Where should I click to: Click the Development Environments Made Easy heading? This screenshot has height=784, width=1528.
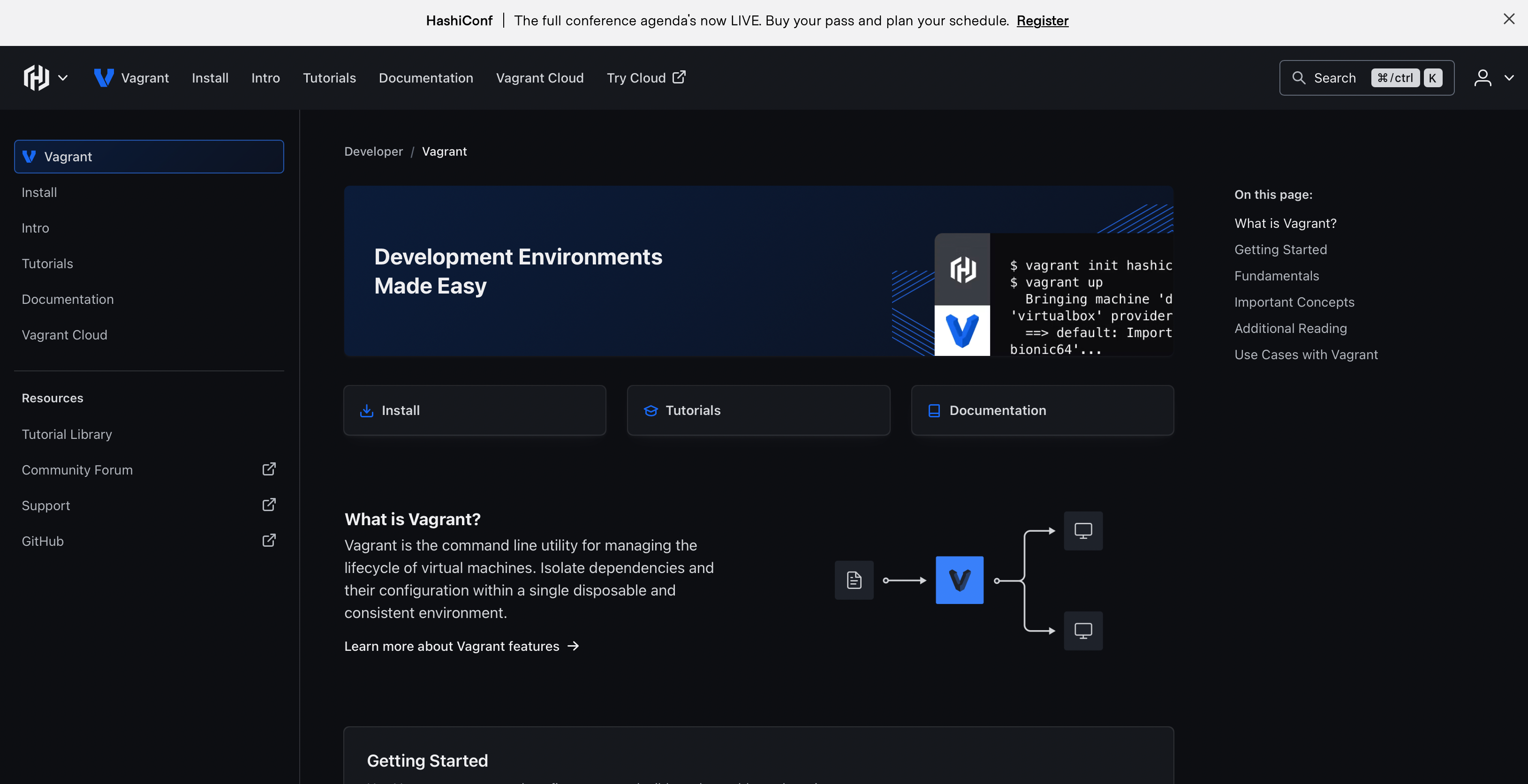tap(518, 271)
